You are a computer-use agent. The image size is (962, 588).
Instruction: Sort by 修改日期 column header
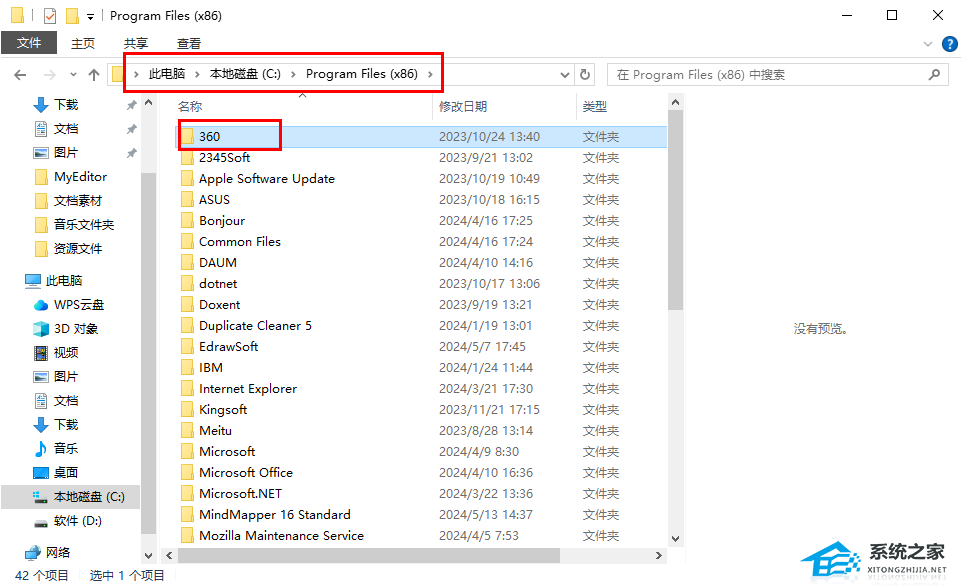463,106
